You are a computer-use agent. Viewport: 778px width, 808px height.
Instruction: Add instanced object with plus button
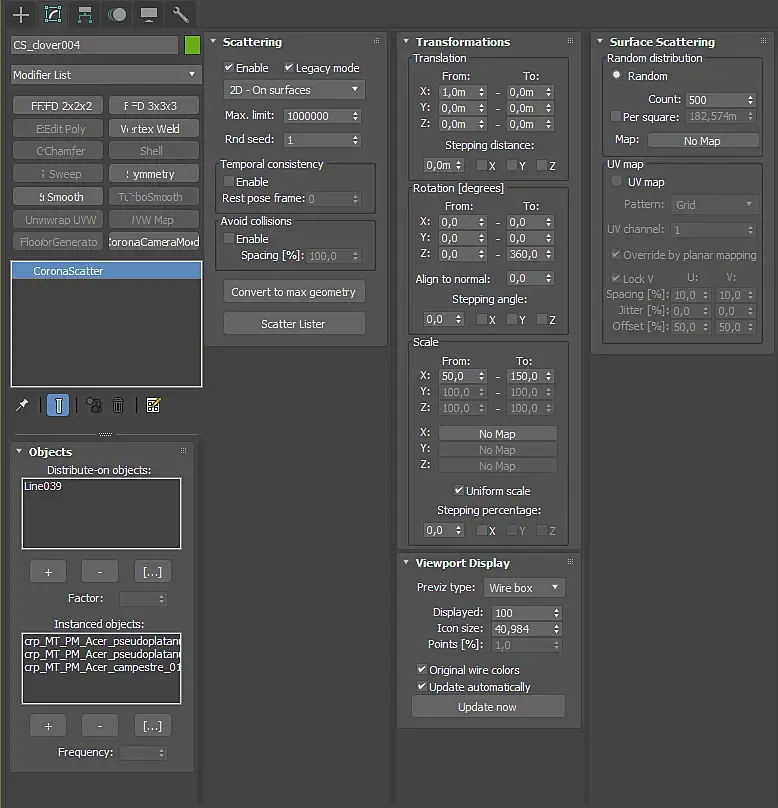coord(48,726)
